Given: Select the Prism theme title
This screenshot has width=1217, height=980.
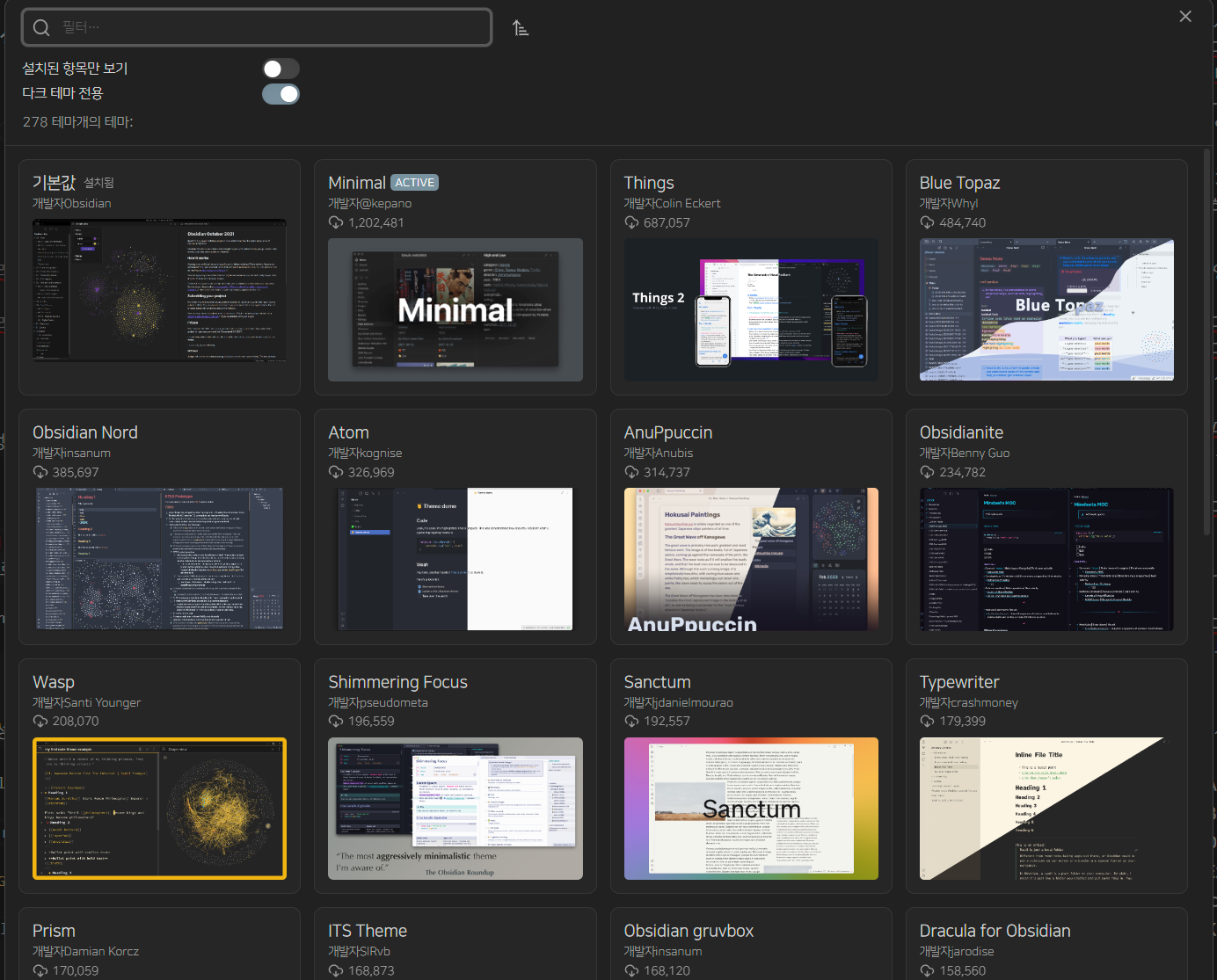Looking at the screenshot, I should pyautogui.click(x=54, y=931).
